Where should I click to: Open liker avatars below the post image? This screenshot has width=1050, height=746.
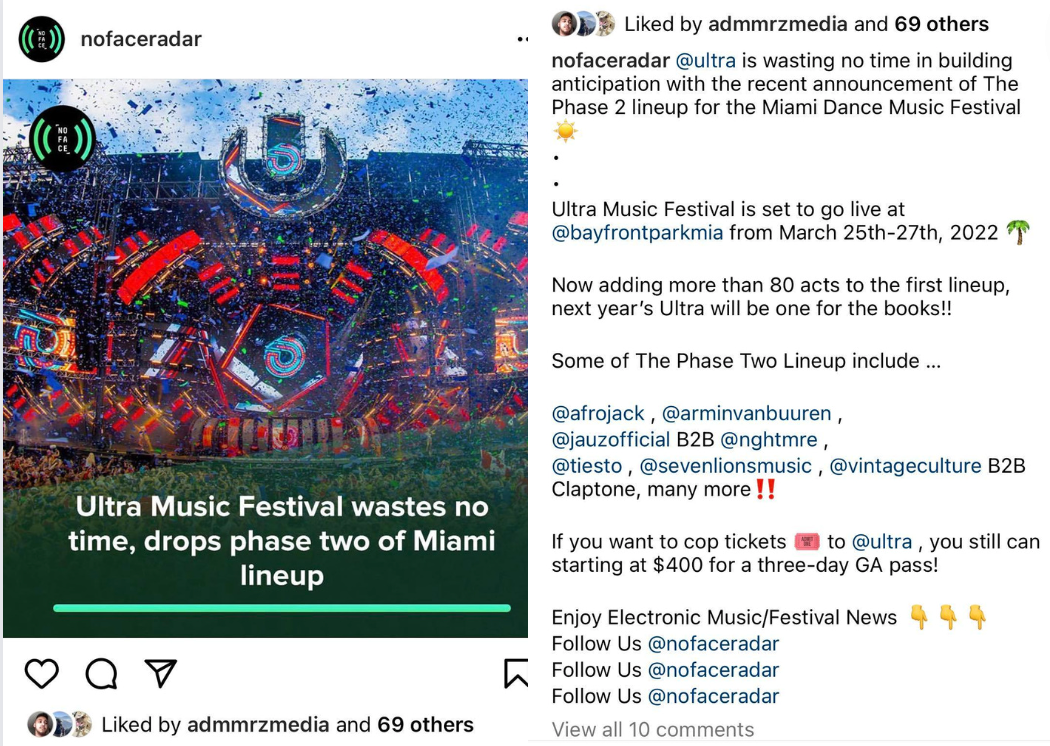click(60, 724)
